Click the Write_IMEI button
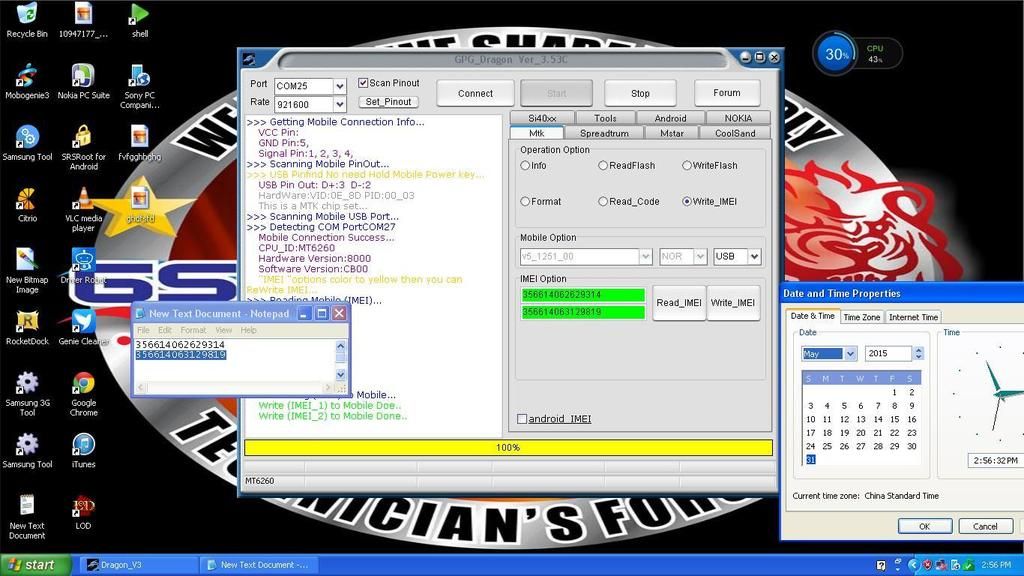 coord(734,303)
